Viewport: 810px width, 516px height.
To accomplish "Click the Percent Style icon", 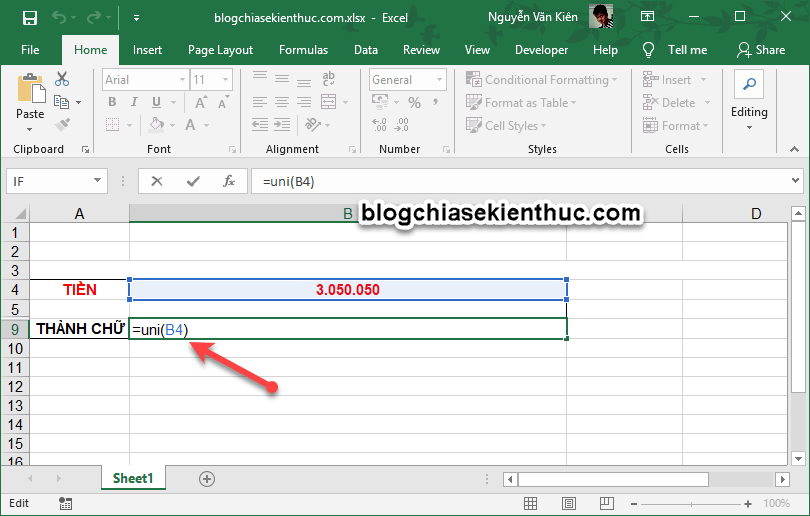I will tap(414, 102).
